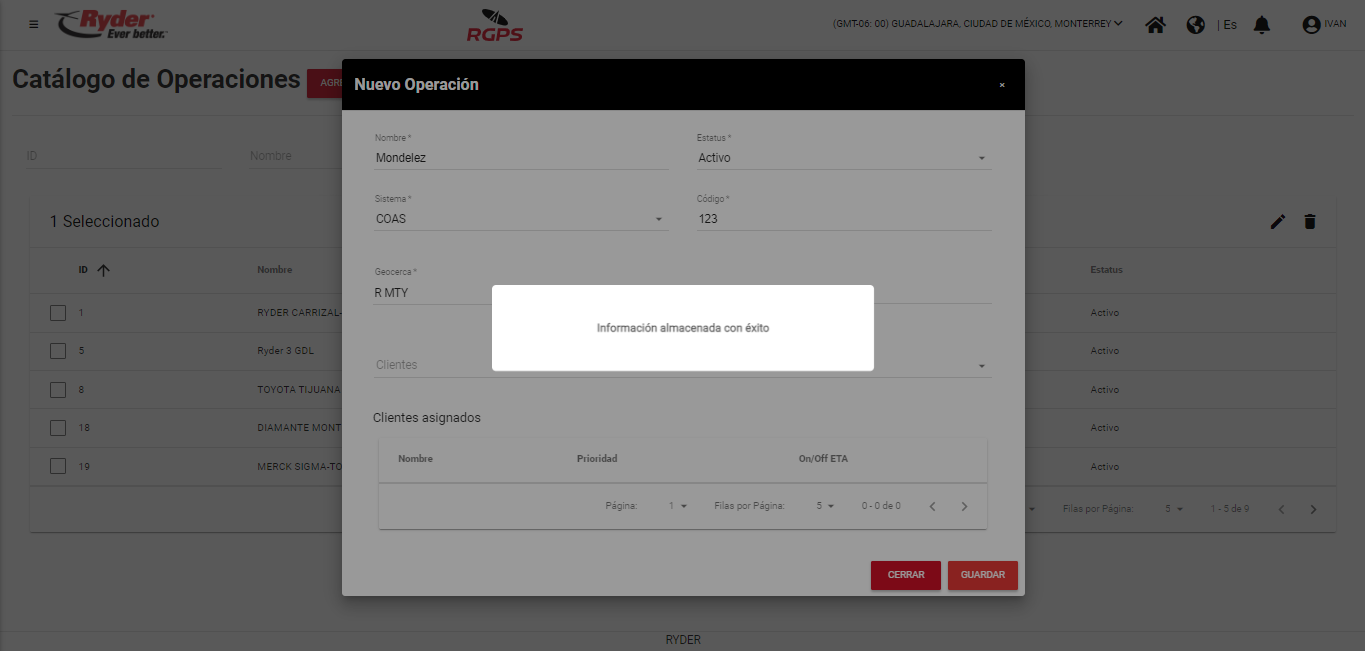Click the globe language icon
Screen dimensions: 1365x651
point(1195,25)
